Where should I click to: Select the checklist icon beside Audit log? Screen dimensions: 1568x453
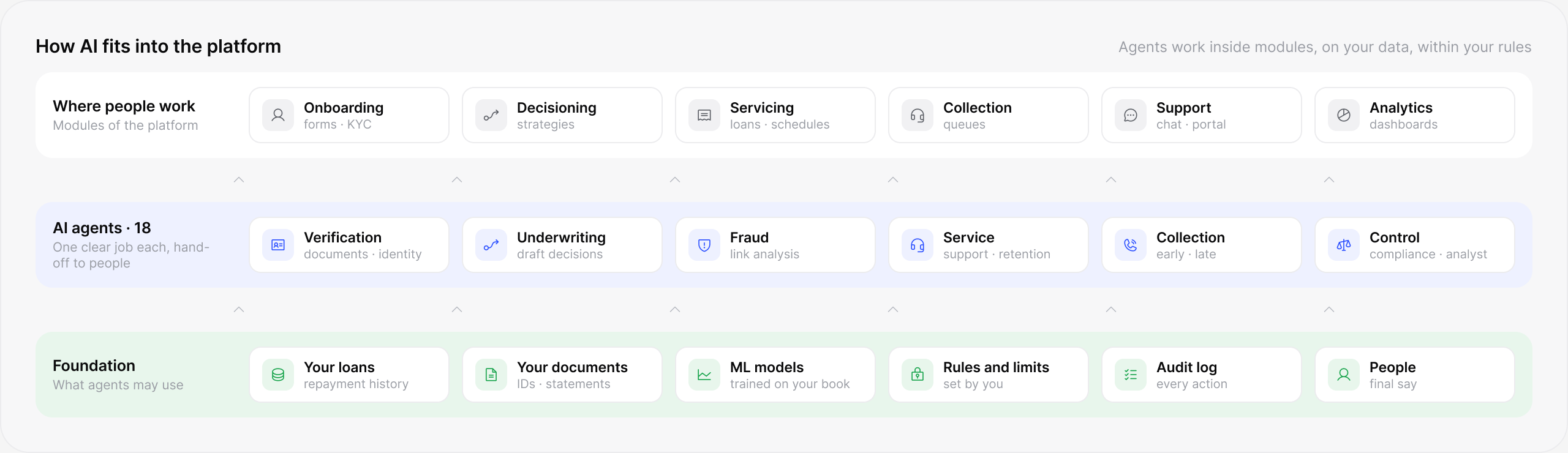pos(1131,375)
